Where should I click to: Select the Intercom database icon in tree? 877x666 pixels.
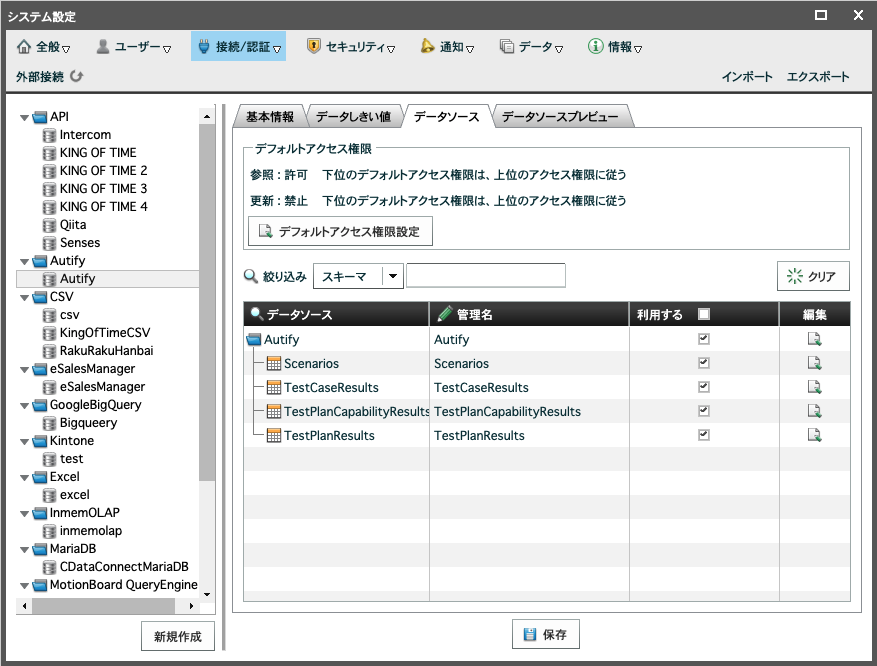49,135
